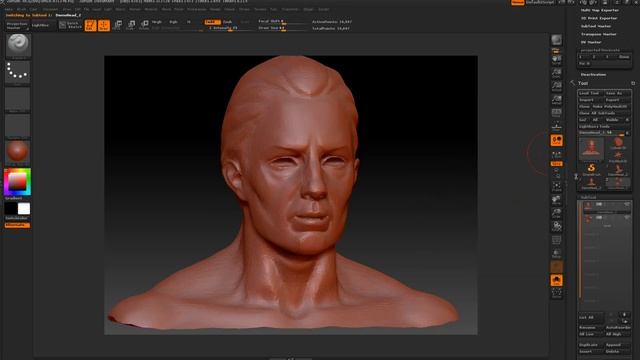Expand Multi Map Exporter plugin
Screen dimensions: 640x360
[600, 10]
